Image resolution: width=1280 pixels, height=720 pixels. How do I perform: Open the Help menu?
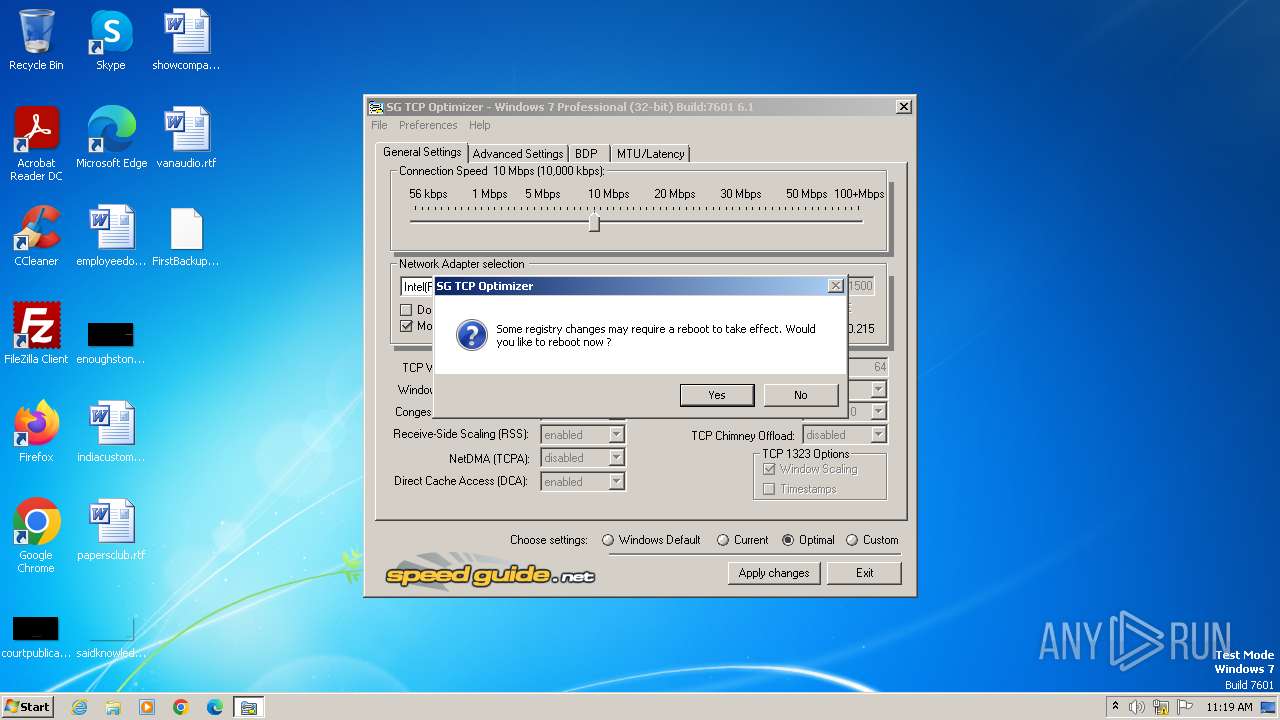[x=480, y=125]
